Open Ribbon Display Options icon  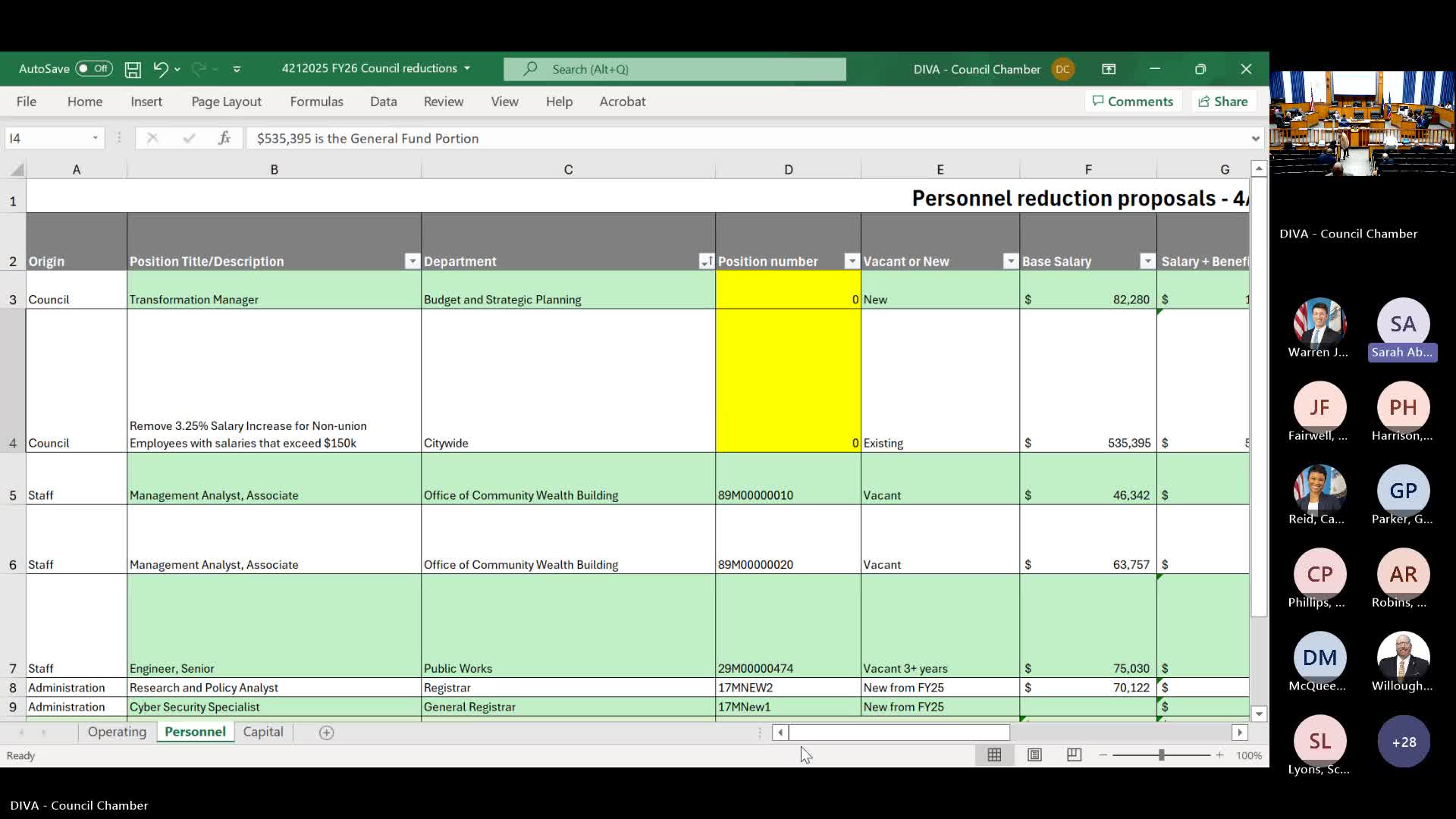pyautogui.click(x=1109, y=69)
